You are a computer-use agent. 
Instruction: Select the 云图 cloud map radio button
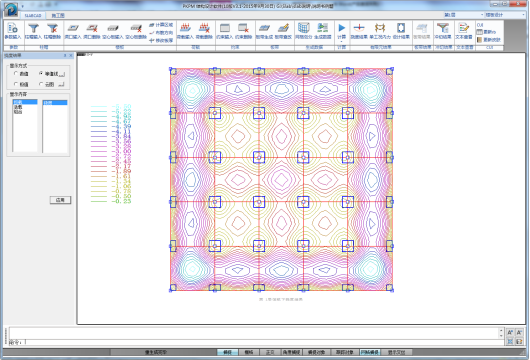41,84
